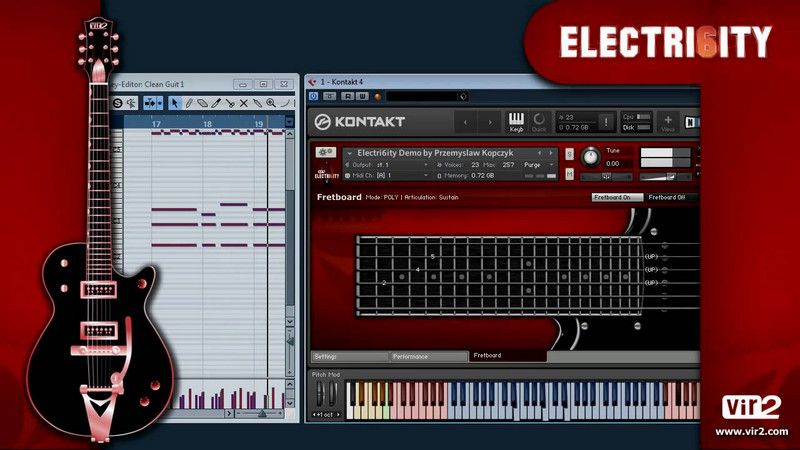Click bar 17 on the ruler

156,124
